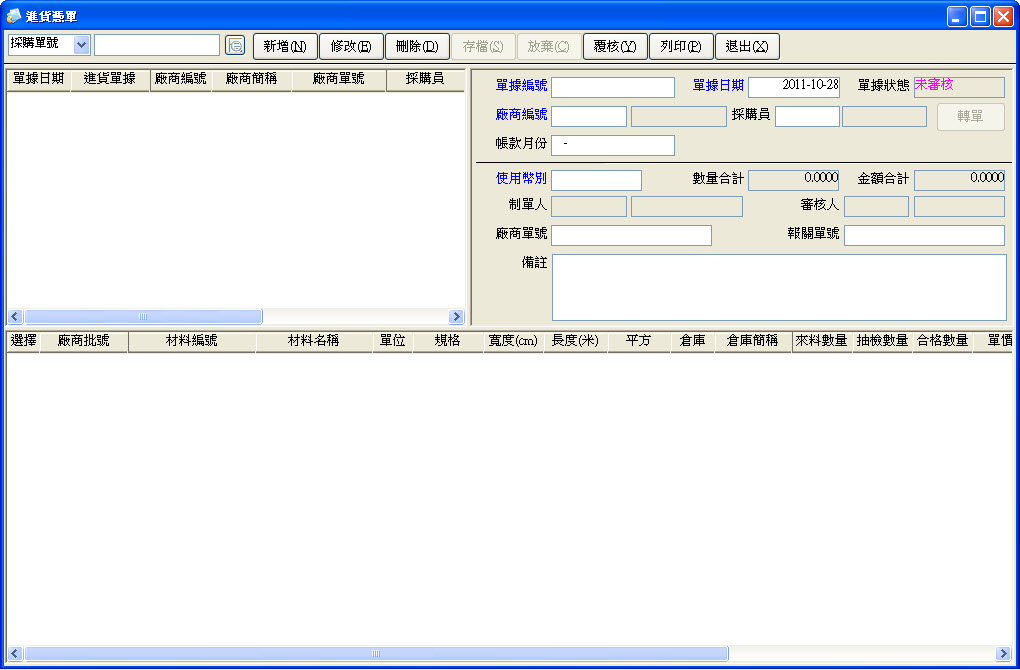1020x670 pixels.
Task: Click the 材料編號 column header
Action: tap(192, 341)
